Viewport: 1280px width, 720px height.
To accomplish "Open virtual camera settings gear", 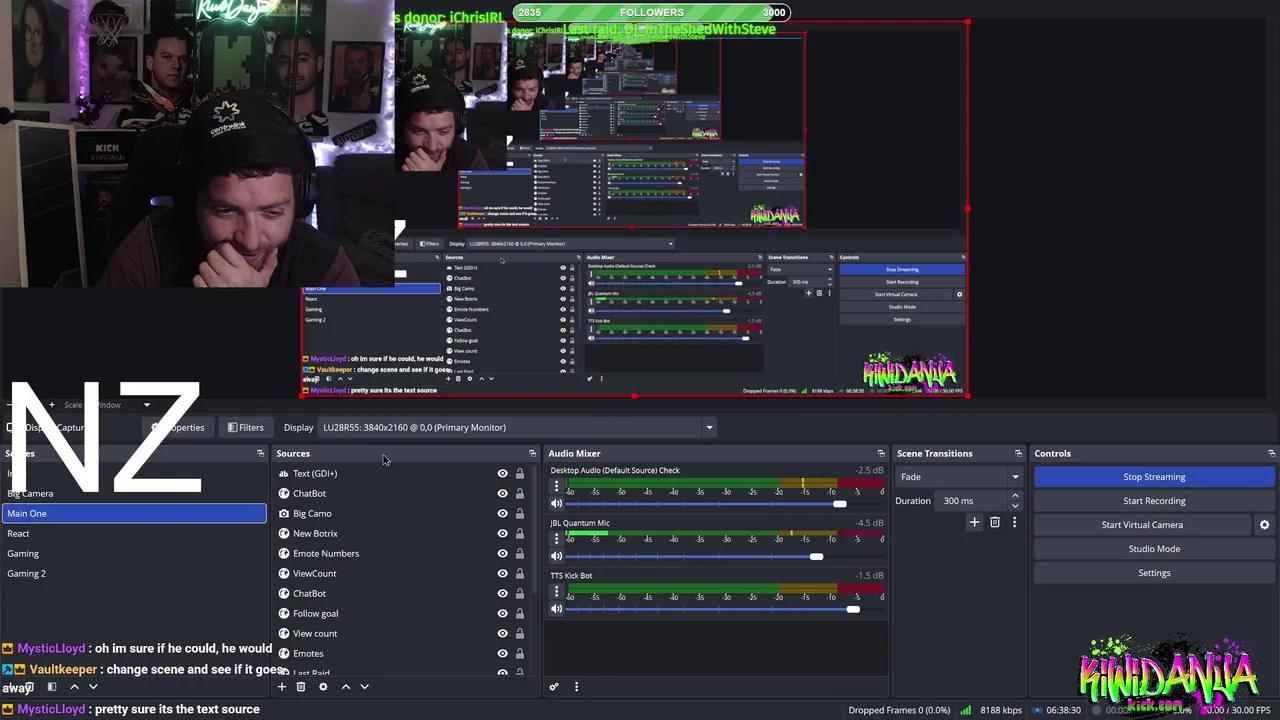I will 1264,525.
